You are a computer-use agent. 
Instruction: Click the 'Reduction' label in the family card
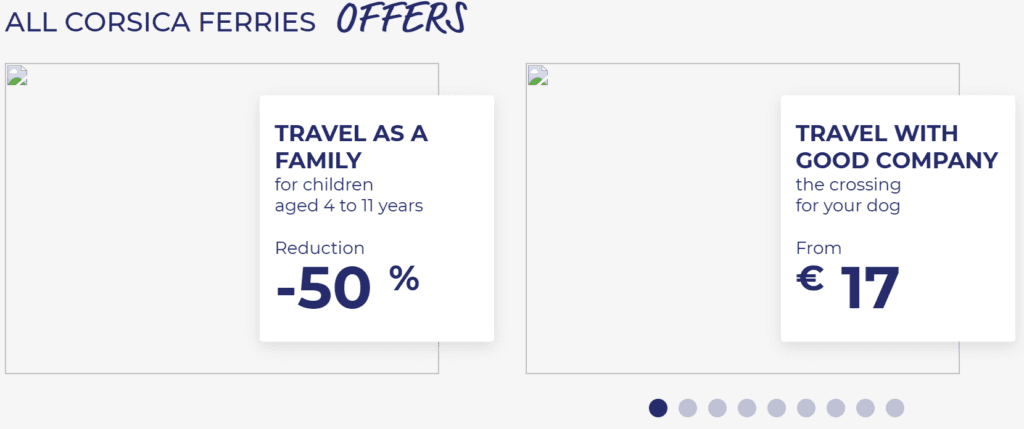click(x=320, y=248)
